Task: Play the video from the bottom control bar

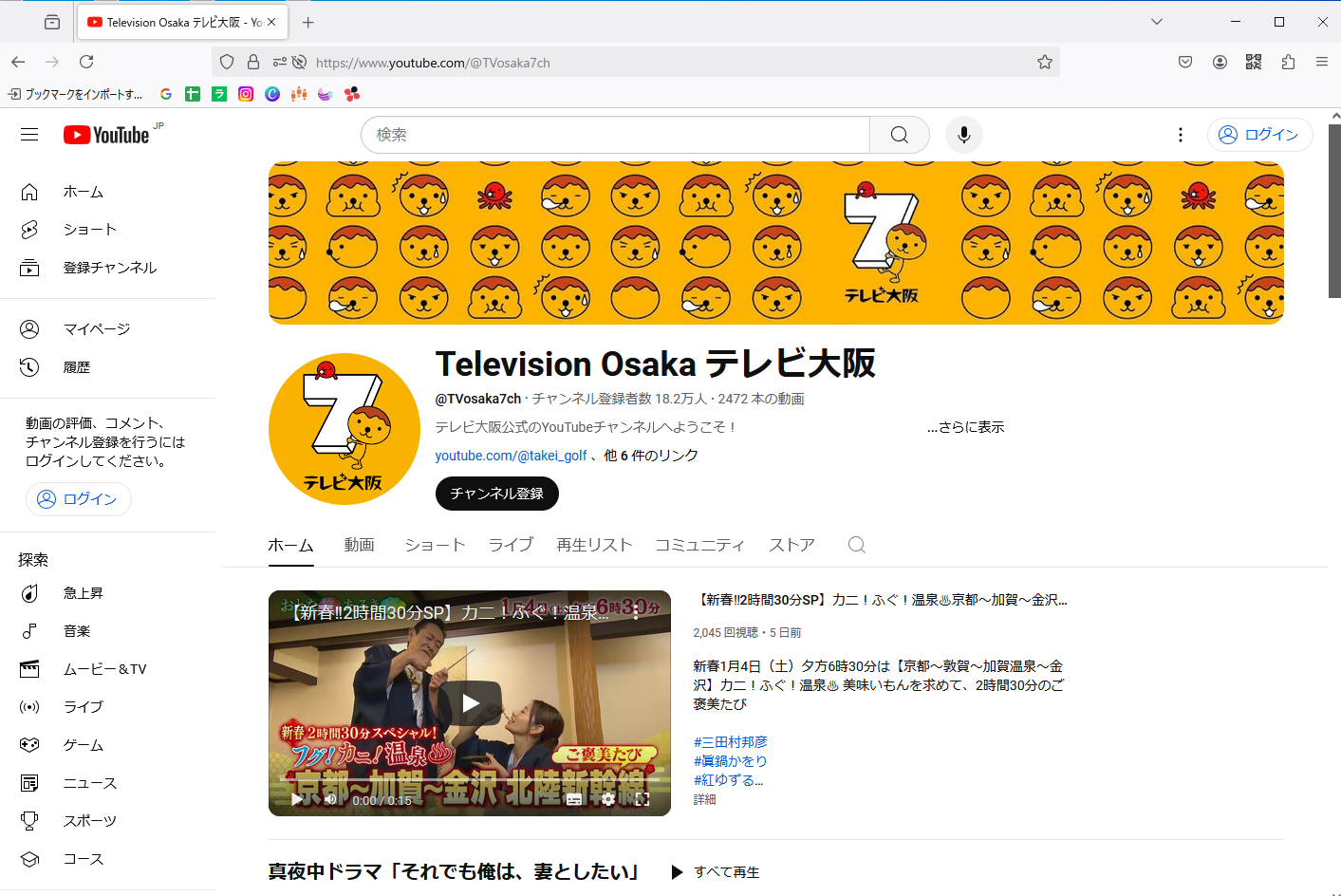Action: point(297,799)
